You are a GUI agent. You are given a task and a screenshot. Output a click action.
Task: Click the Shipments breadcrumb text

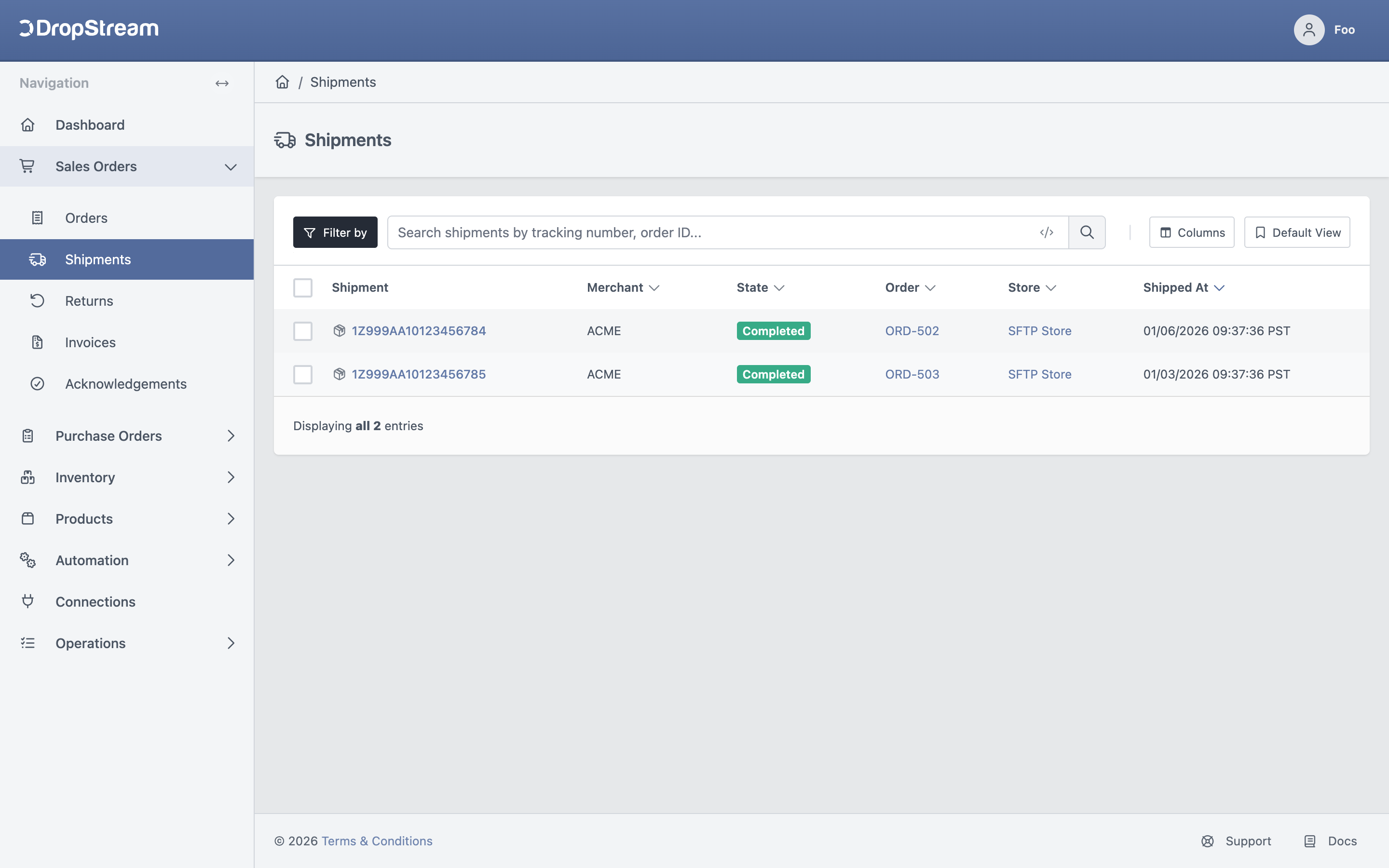(342, 82)
